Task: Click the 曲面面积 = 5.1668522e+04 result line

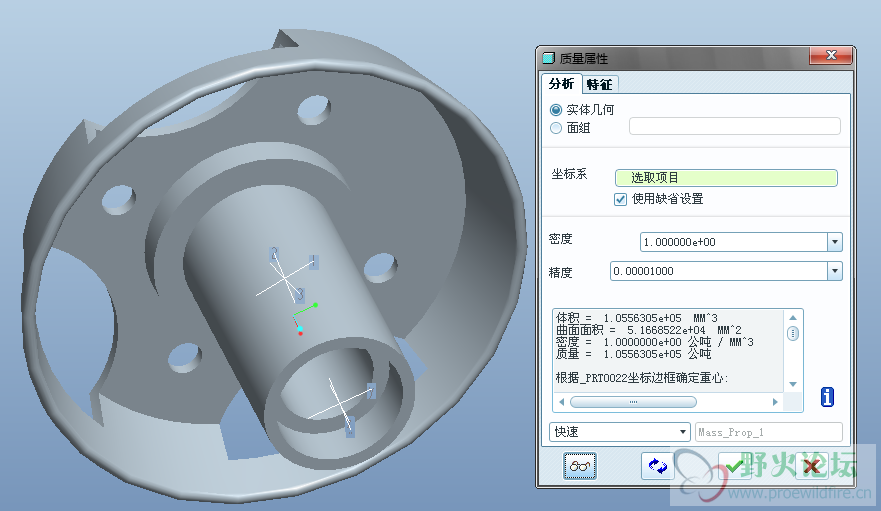Action: click(x=648, y=330)
